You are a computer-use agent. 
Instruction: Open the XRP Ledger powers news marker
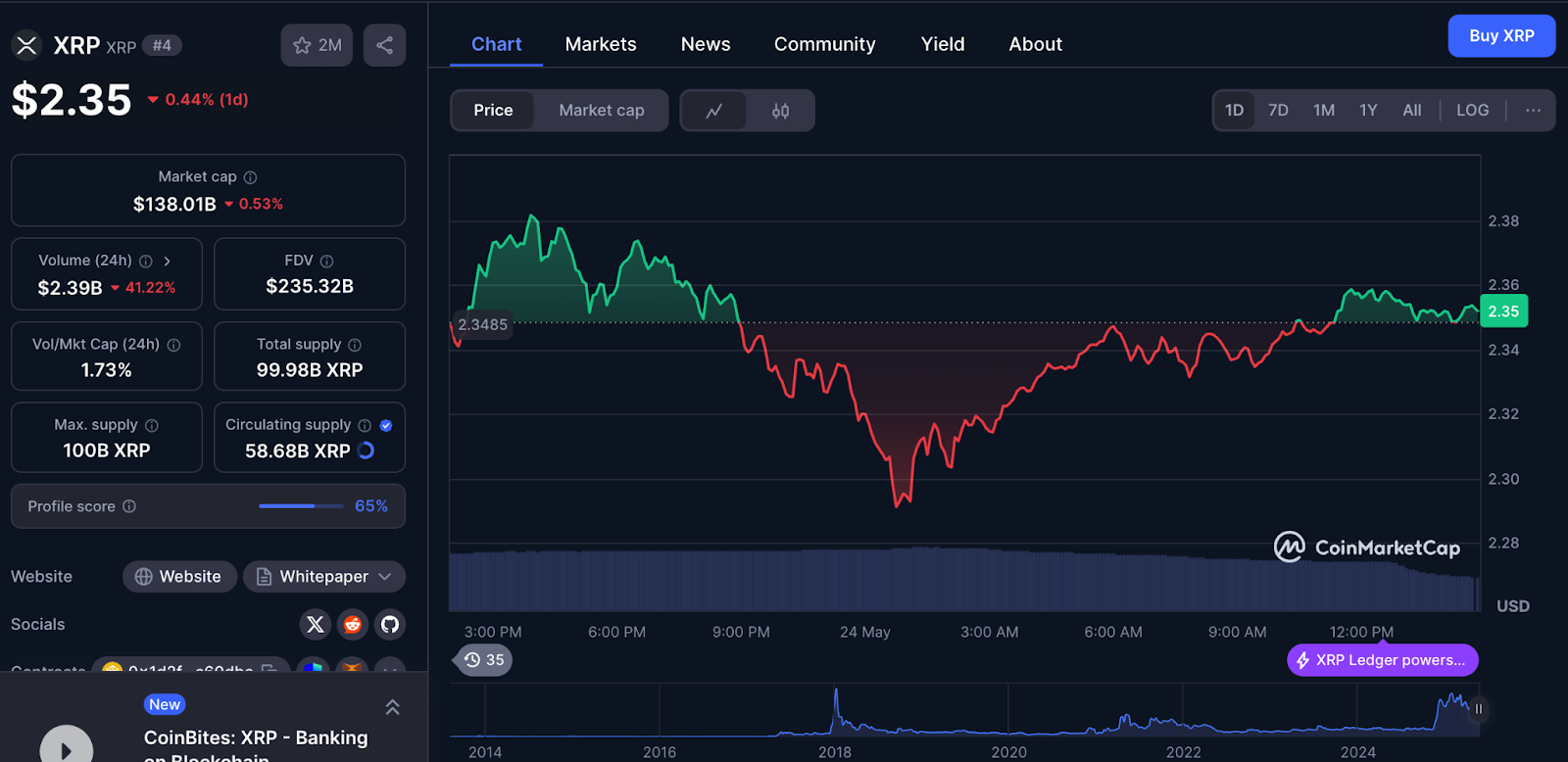click(1383, 660)
